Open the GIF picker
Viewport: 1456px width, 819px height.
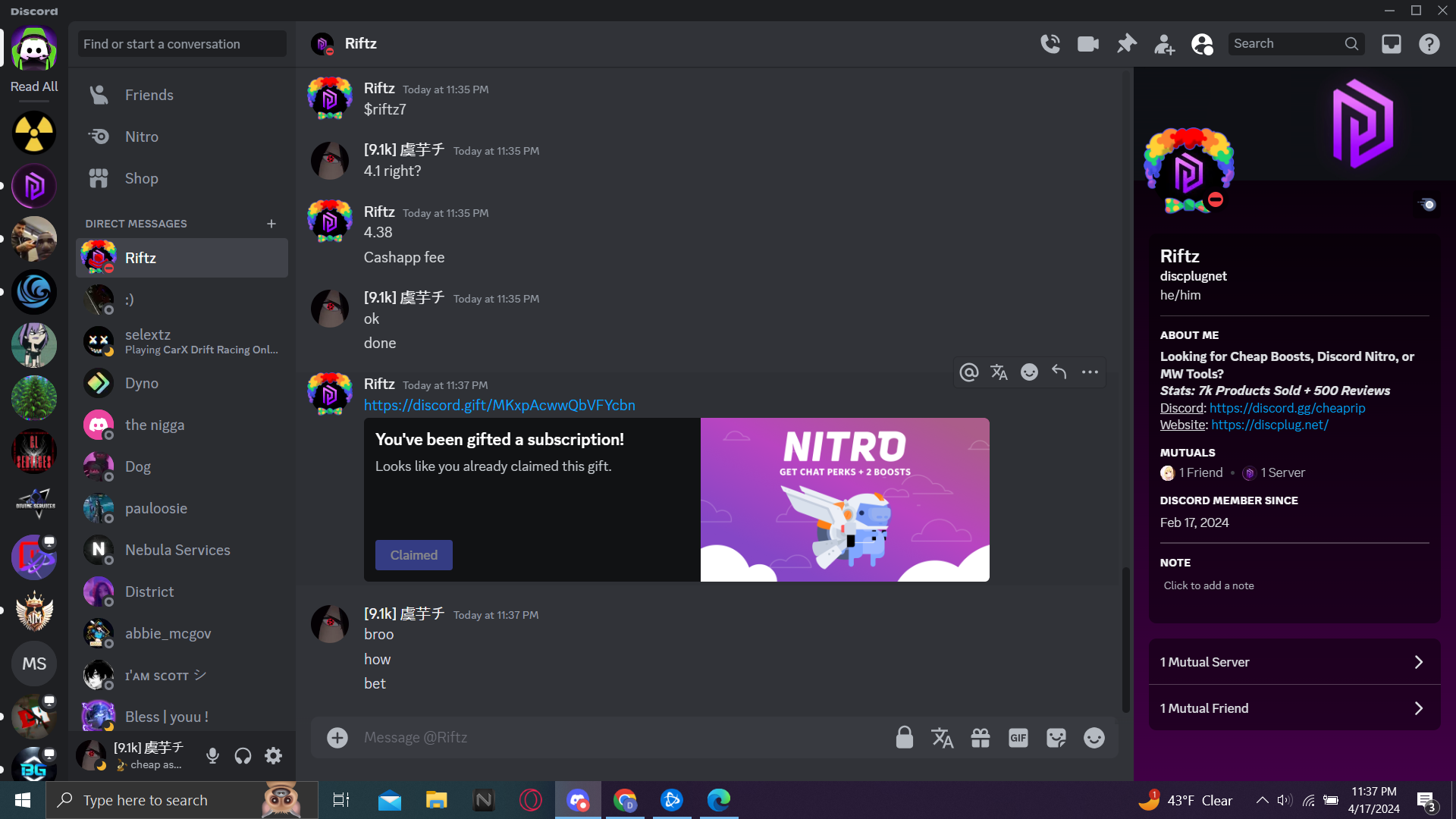[1018, 738]
